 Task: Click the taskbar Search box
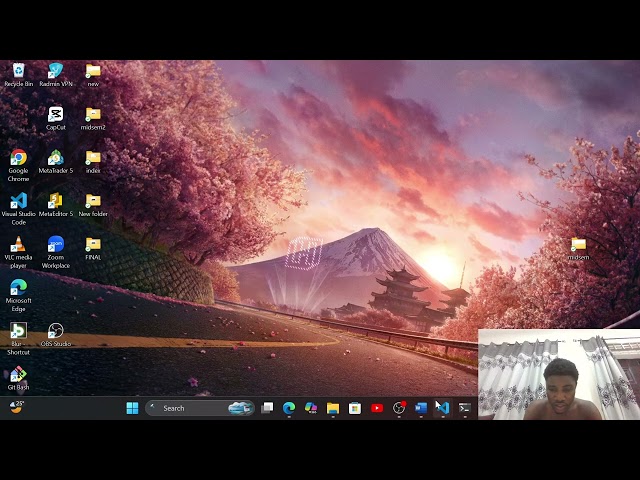pos(200,408)
